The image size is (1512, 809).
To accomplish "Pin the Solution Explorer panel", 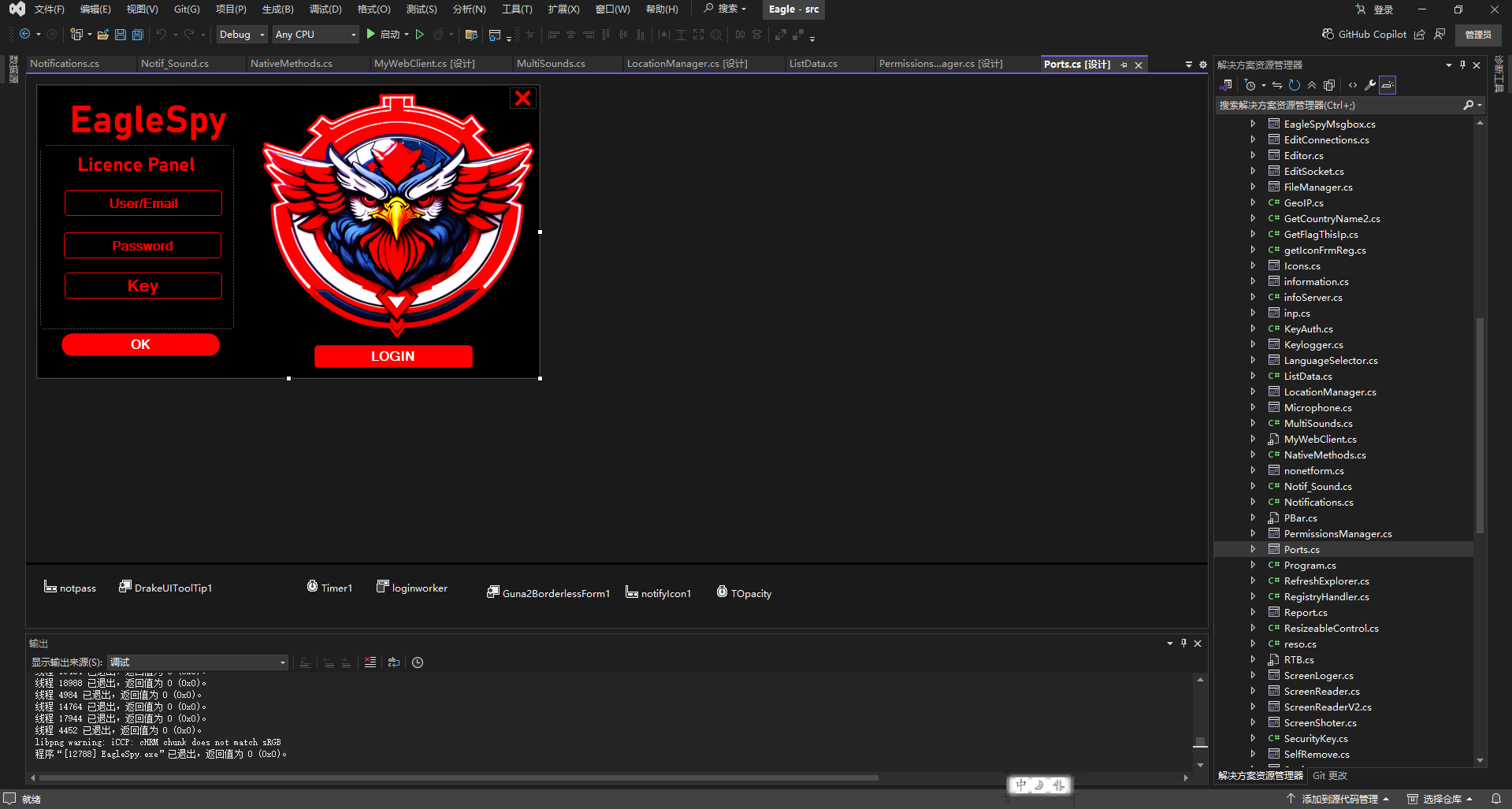I will pos(1462,65).
